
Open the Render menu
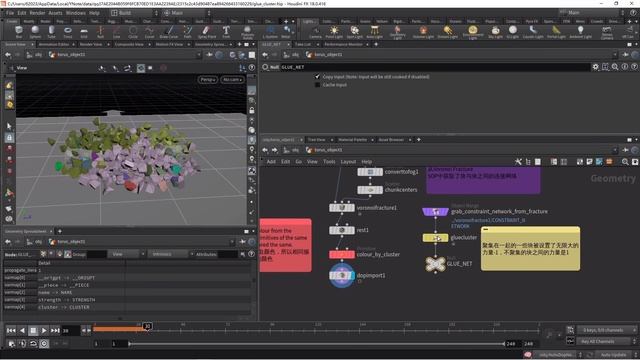37,13
